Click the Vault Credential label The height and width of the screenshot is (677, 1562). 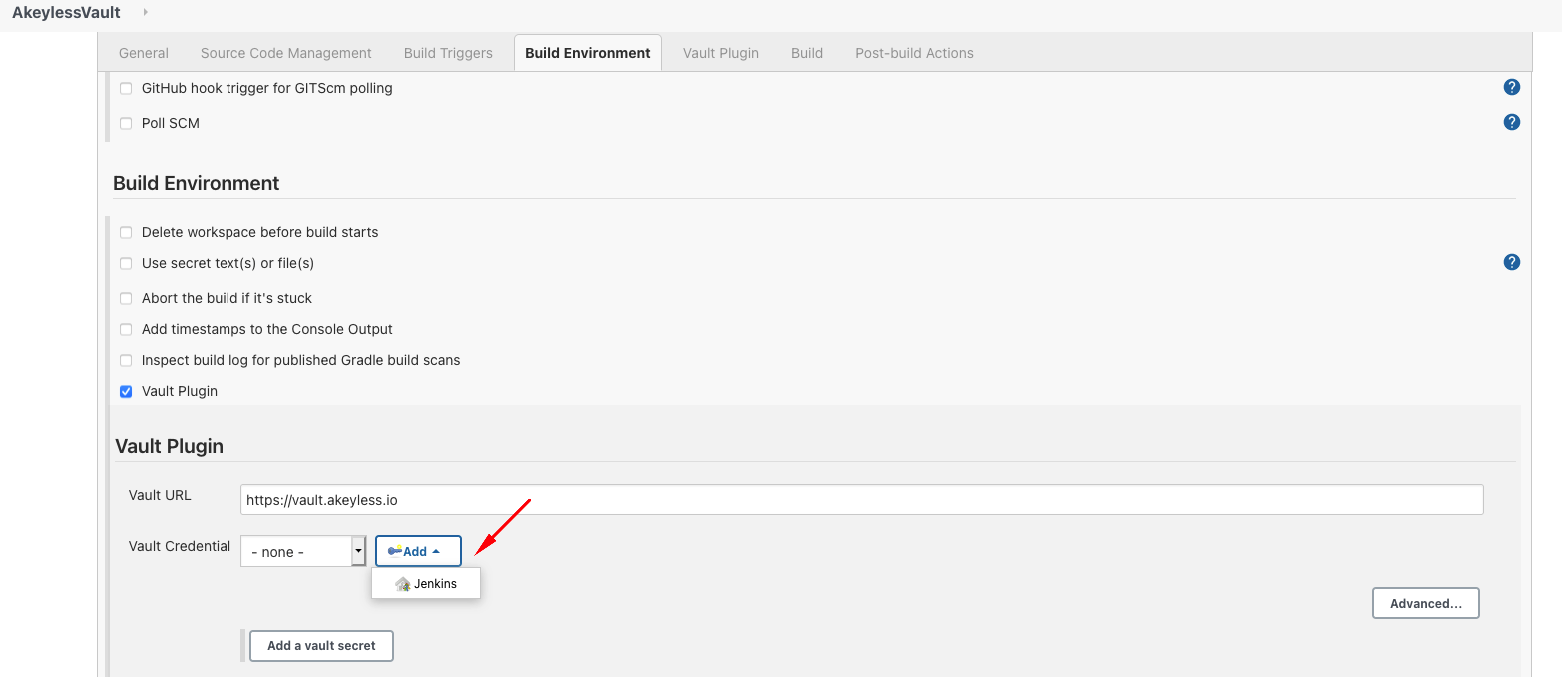point(179,546)
